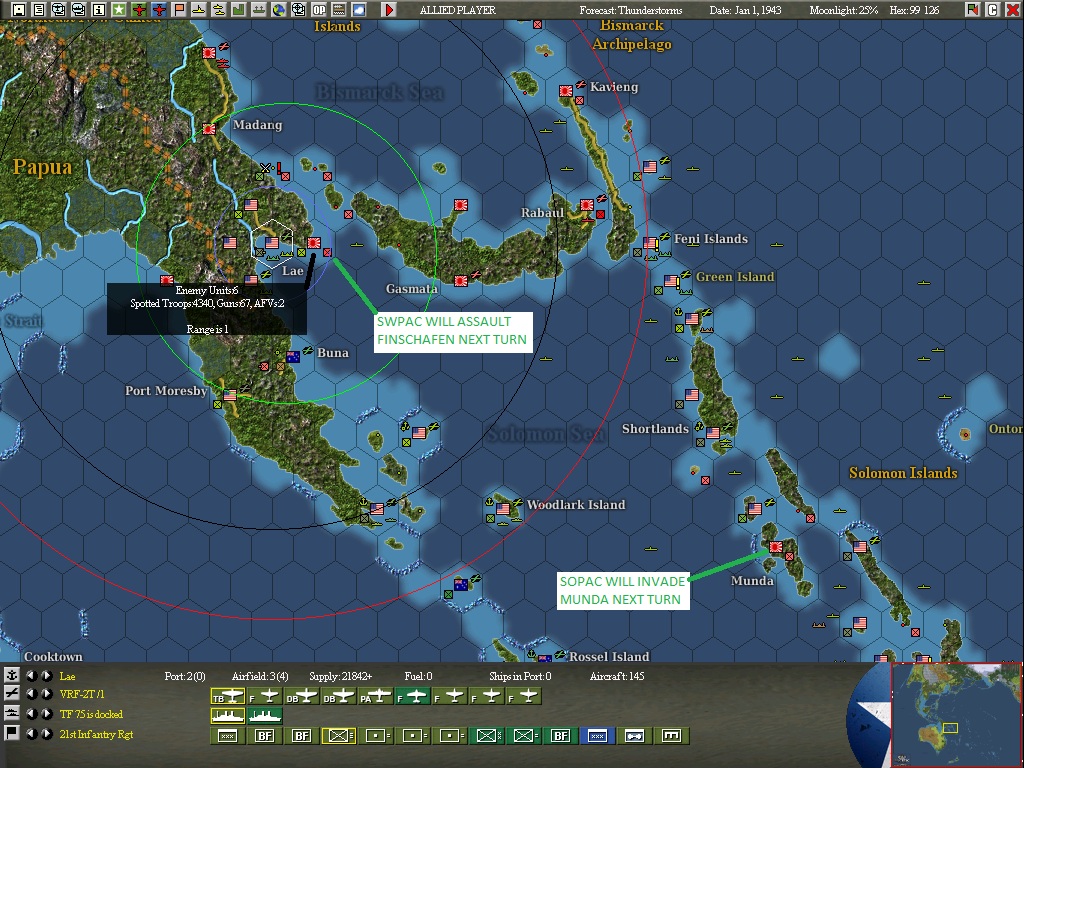
Task: Select the blue xxx headquarters unit icon
Action: click(597, 736)
